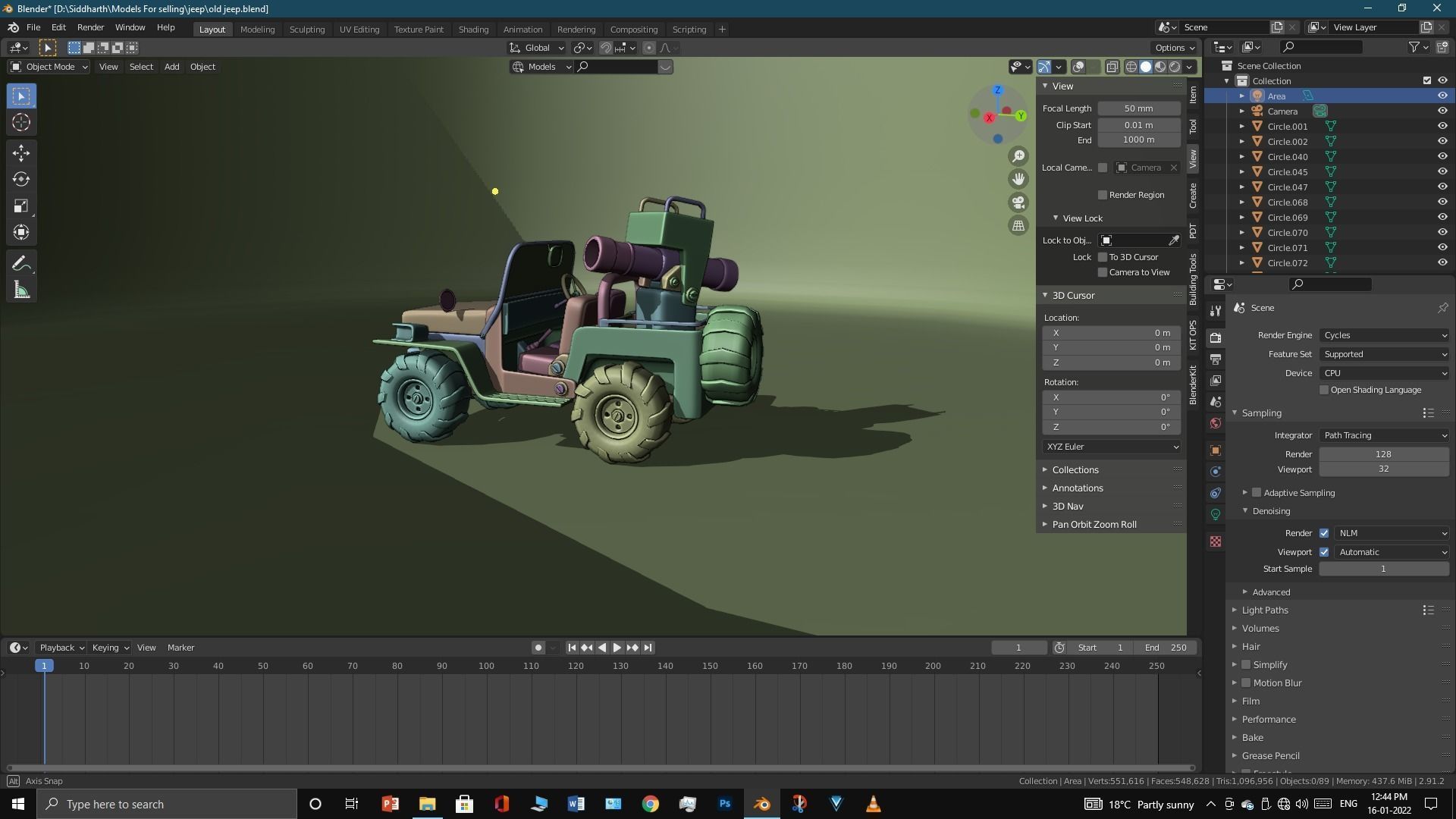Open the World properties tab icon
The height and width of the screenshot is (819, 1456).
tap(1216, 422)
